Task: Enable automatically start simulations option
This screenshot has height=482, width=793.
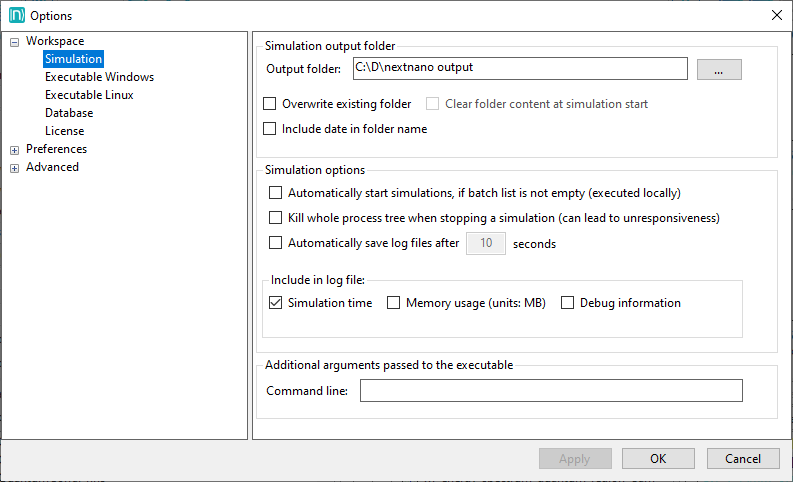Action: [277, 193]
